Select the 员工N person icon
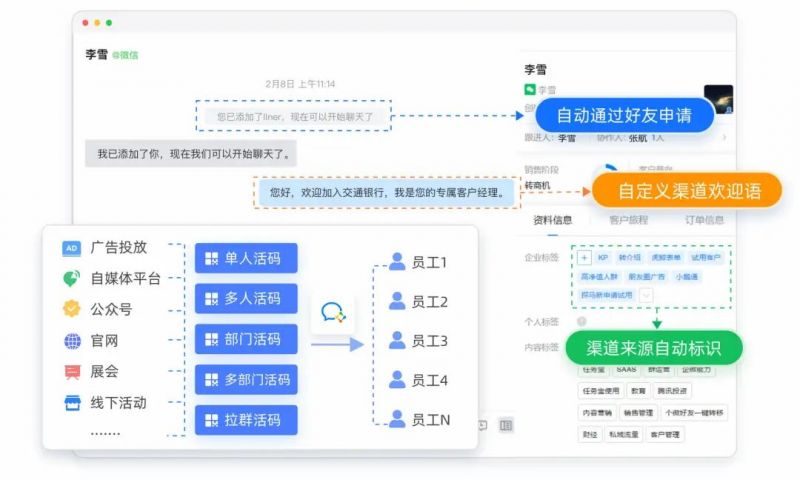Viewport: 800px width, 480px height. 396,419
